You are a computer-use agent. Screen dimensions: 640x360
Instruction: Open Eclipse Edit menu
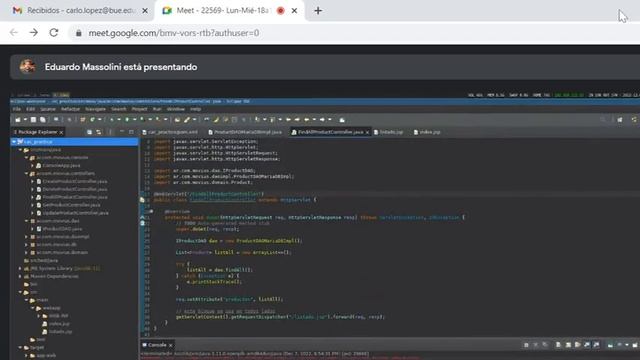coord(31,109)
